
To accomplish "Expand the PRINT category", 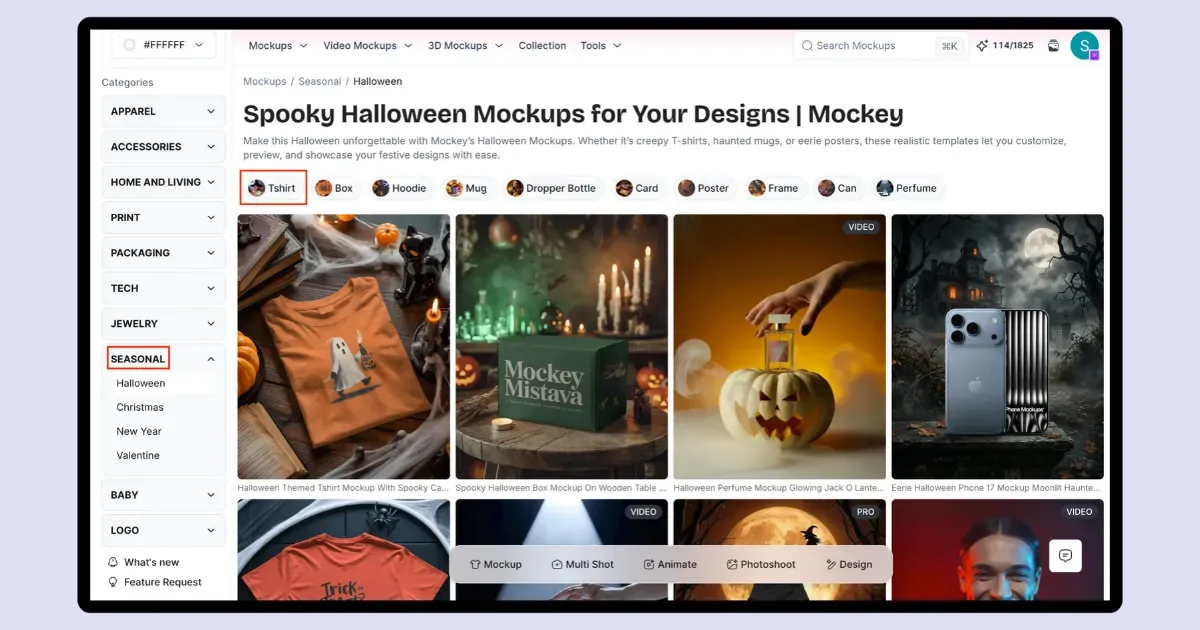I will click(x=163, y=217).
